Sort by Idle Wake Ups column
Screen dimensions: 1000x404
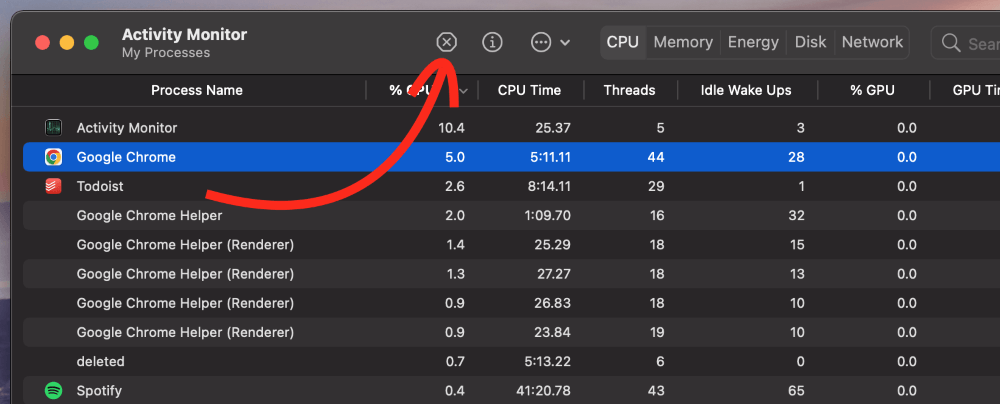click(x=746, y=90)
